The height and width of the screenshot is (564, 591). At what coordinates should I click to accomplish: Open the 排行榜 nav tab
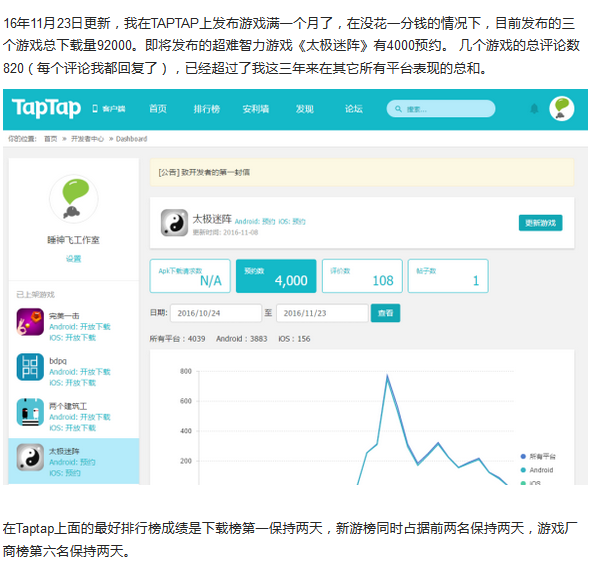(x=207, y=109)
